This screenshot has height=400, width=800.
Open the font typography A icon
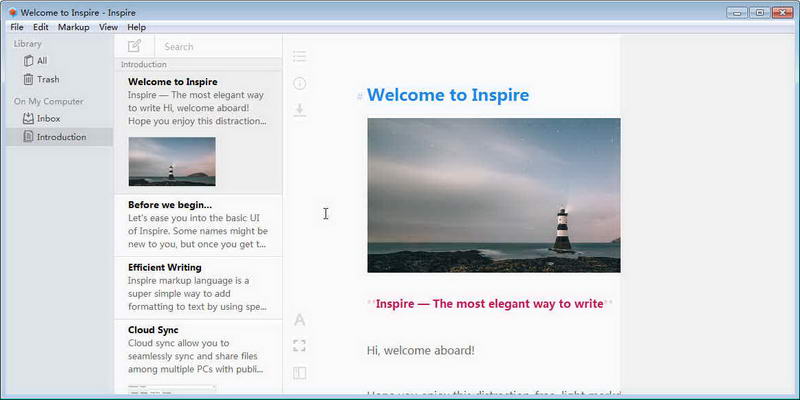(299, 320)
